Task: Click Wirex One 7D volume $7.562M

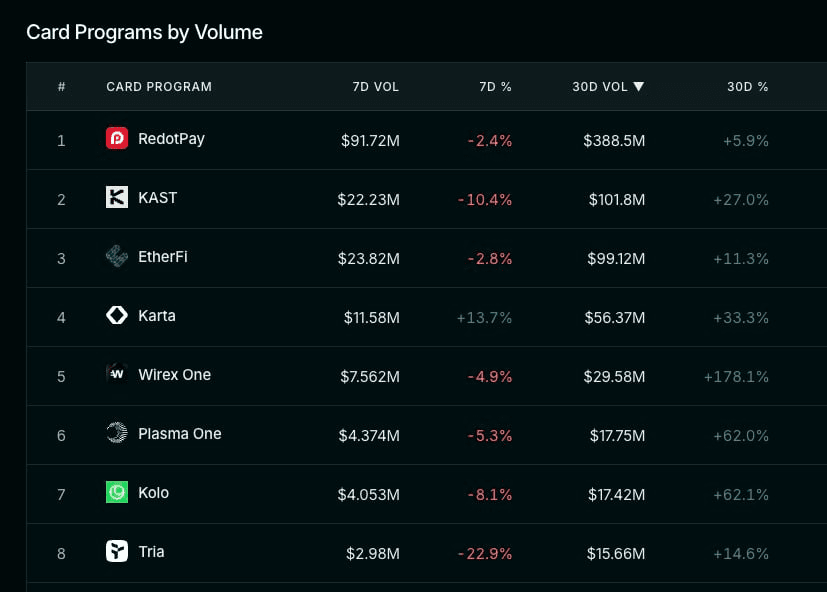Action: pyautogui.click(x=370, y=377)
